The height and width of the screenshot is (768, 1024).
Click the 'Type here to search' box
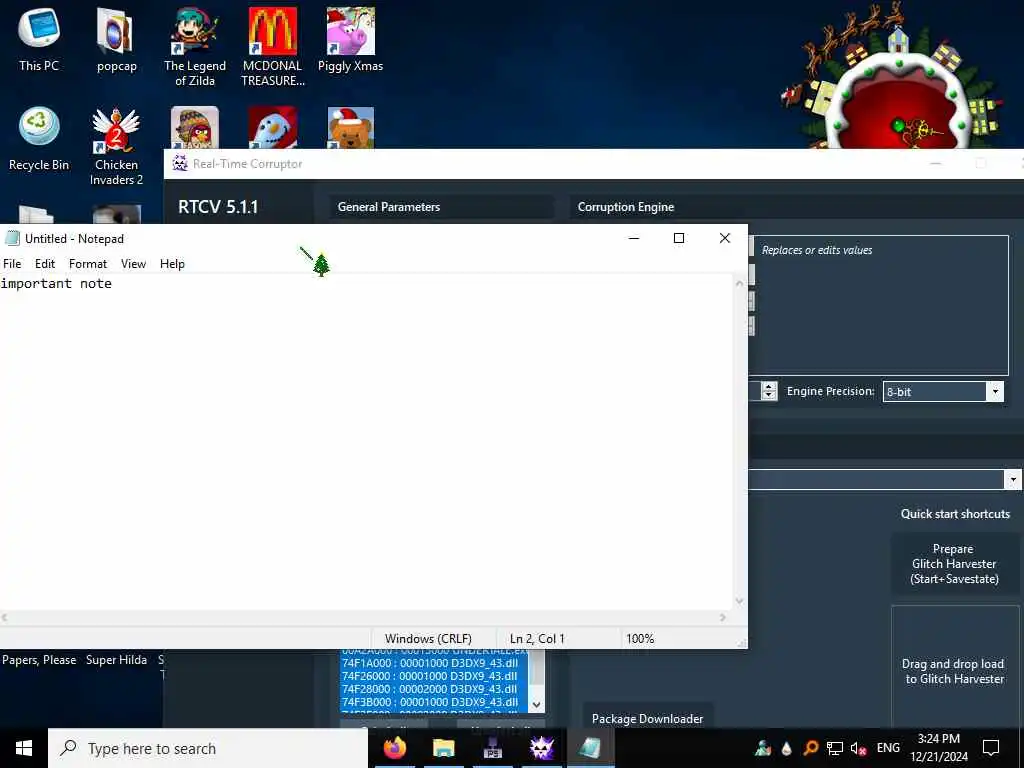click(208, 748)
